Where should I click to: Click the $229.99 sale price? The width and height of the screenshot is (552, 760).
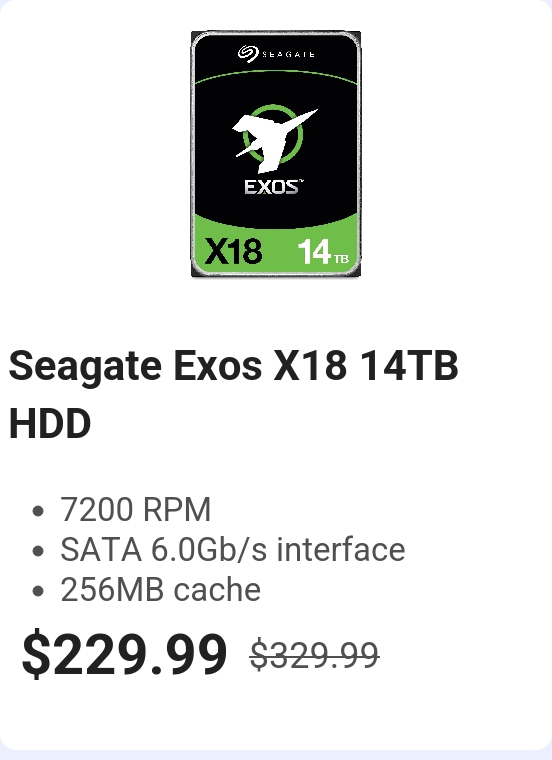tap(125, 653)
